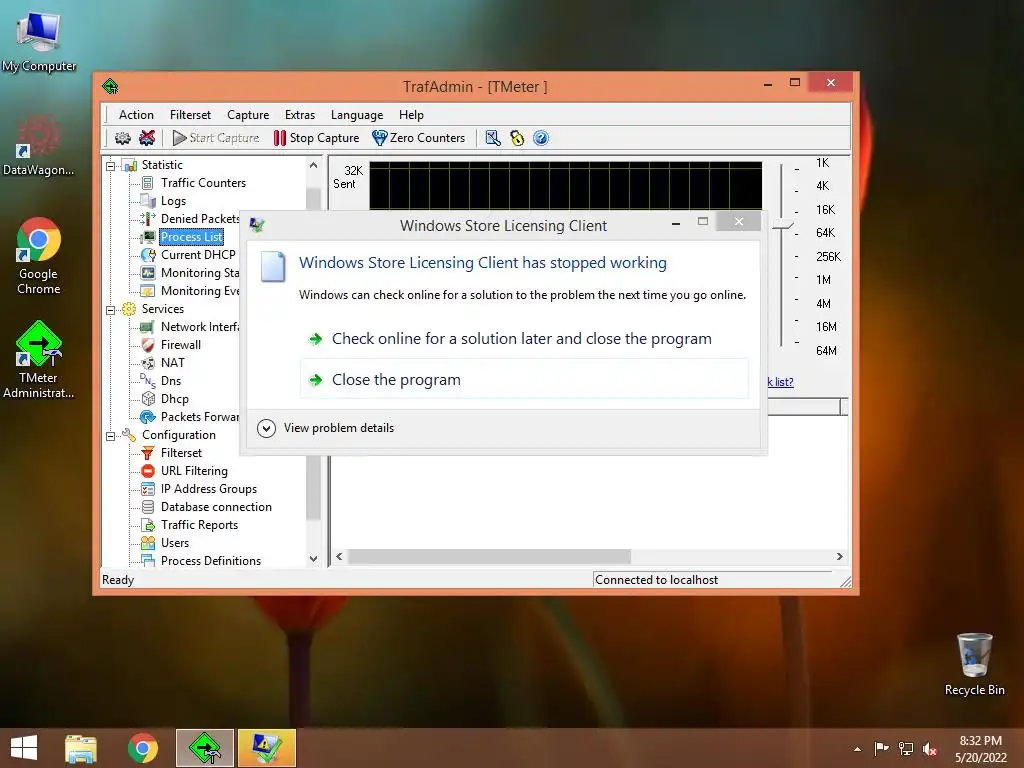Click tree scroll-up arrow

(x=313, y=165)
